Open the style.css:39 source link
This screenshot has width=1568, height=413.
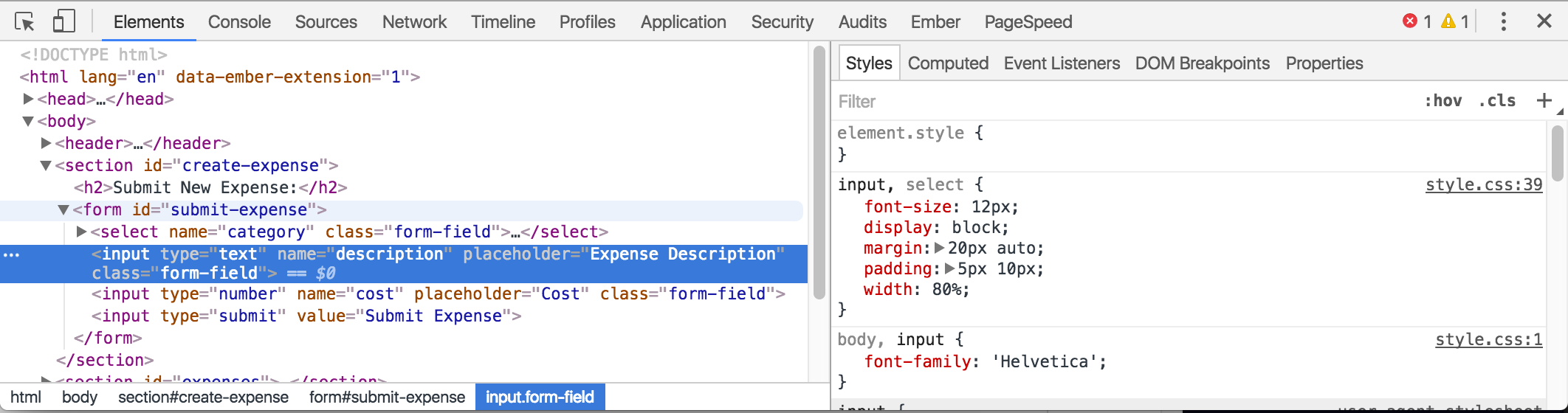(1484, 184)
